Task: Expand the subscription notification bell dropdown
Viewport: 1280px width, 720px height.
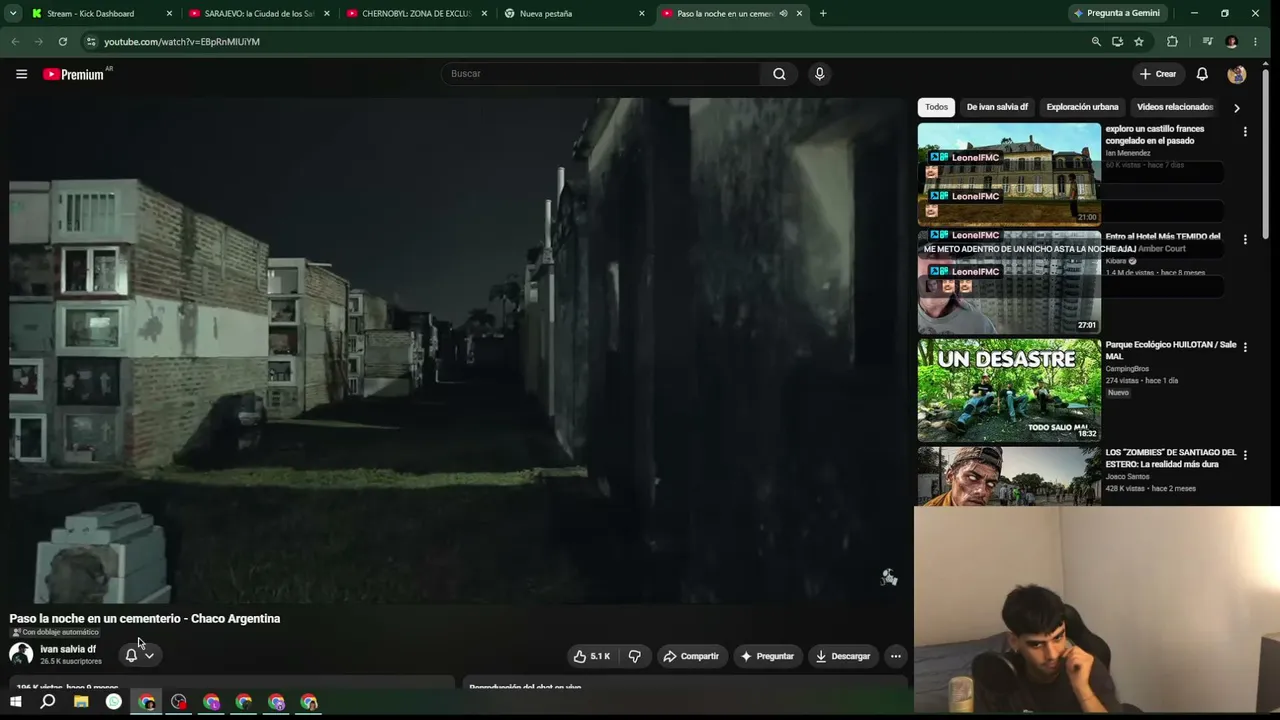Action: pos(140,656)
